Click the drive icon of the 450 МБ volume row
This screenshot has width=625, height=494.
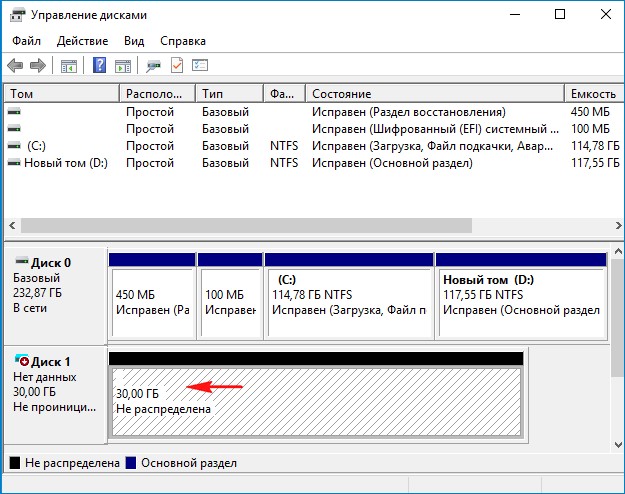tap(14, 112)
